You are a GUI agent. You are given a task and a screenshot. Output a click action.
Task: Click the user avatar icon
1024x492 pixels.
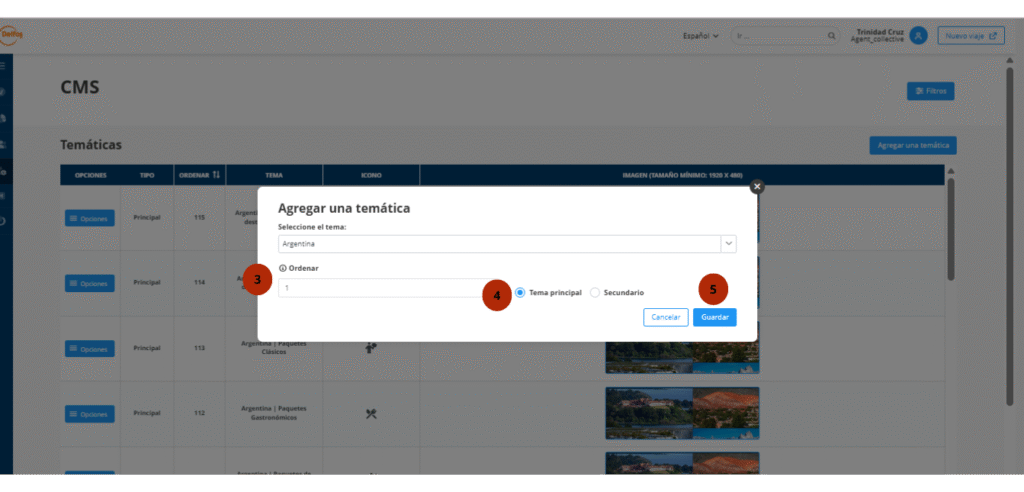918,35
